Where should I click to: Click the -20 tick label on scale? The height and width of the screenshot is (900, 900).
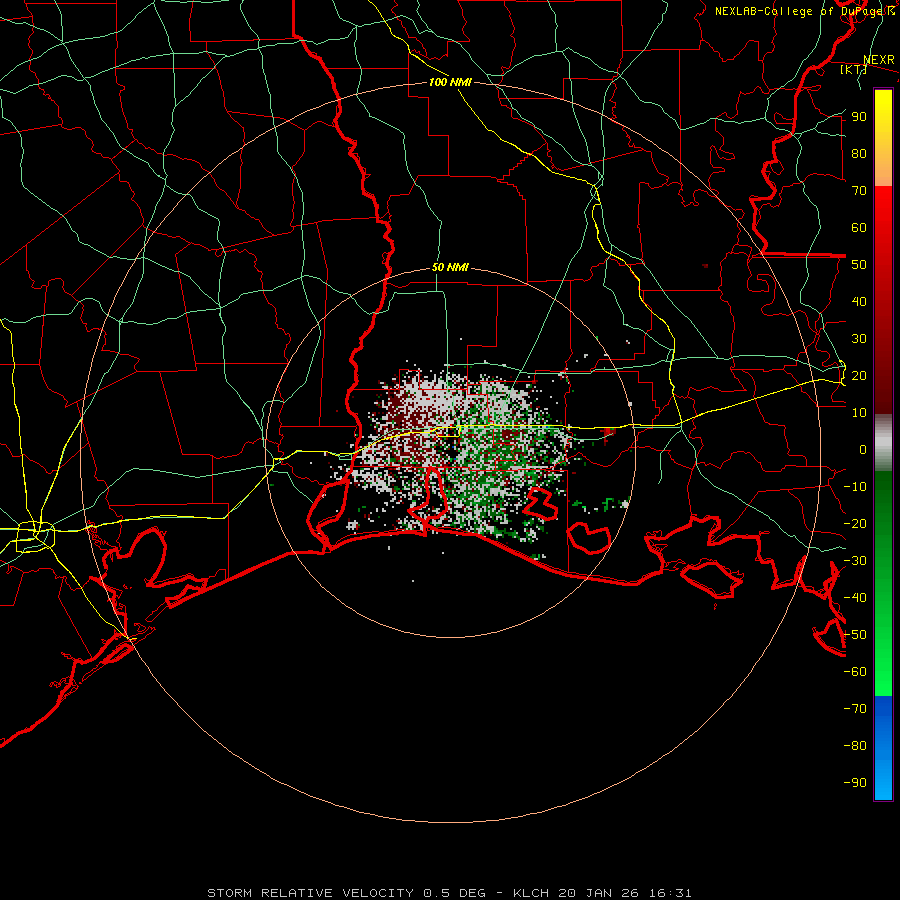coord(855,523)
